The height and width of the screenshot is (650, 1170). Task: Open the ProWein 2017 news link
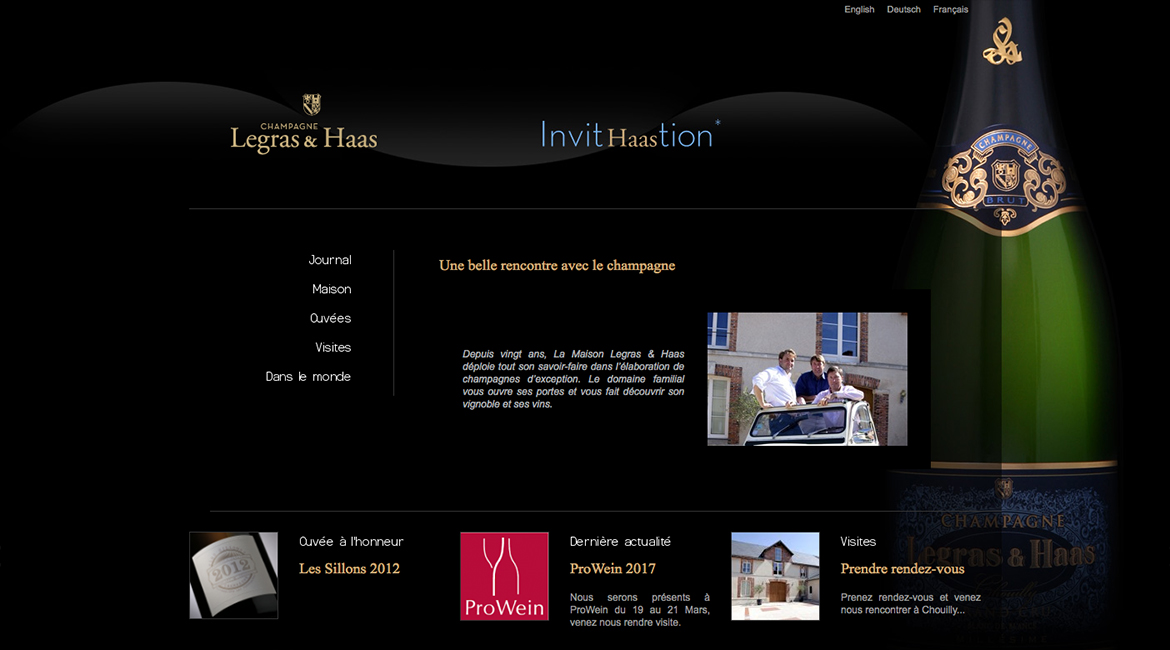pyautogui.click(x=613, y=569)
